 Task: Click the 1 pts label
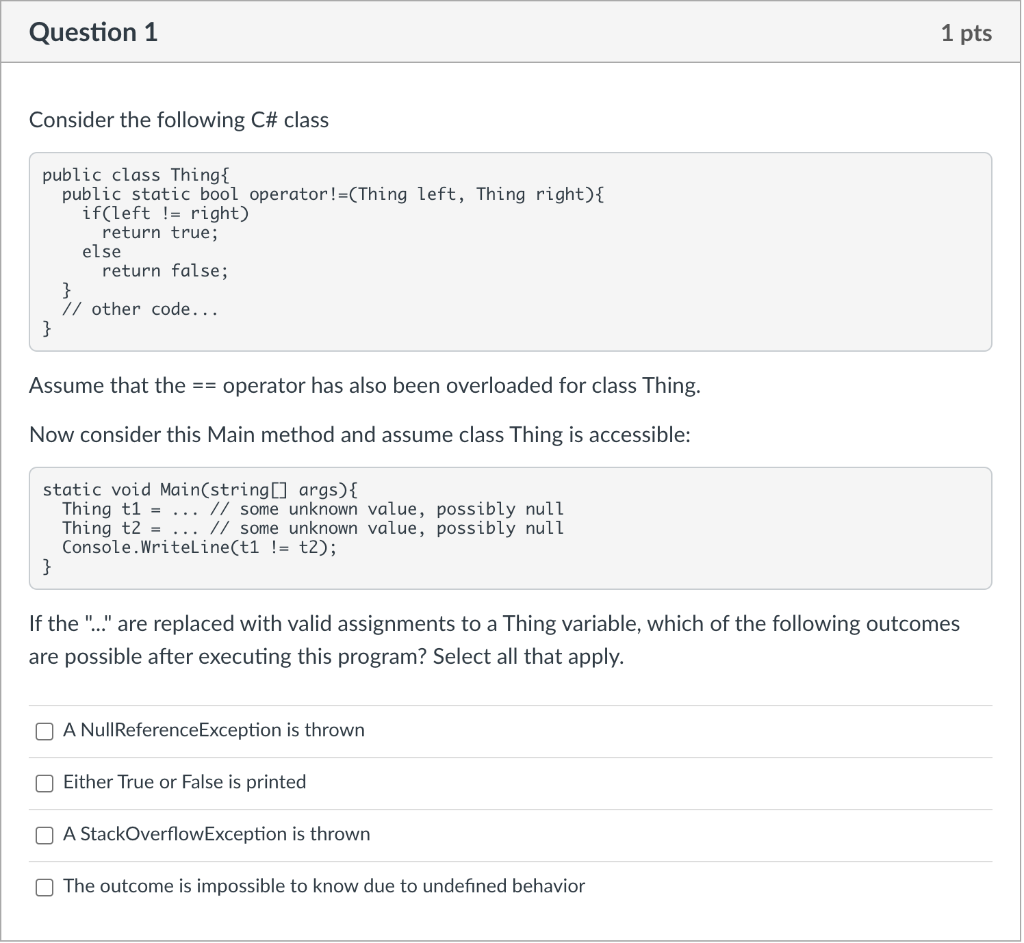[965, 34]
